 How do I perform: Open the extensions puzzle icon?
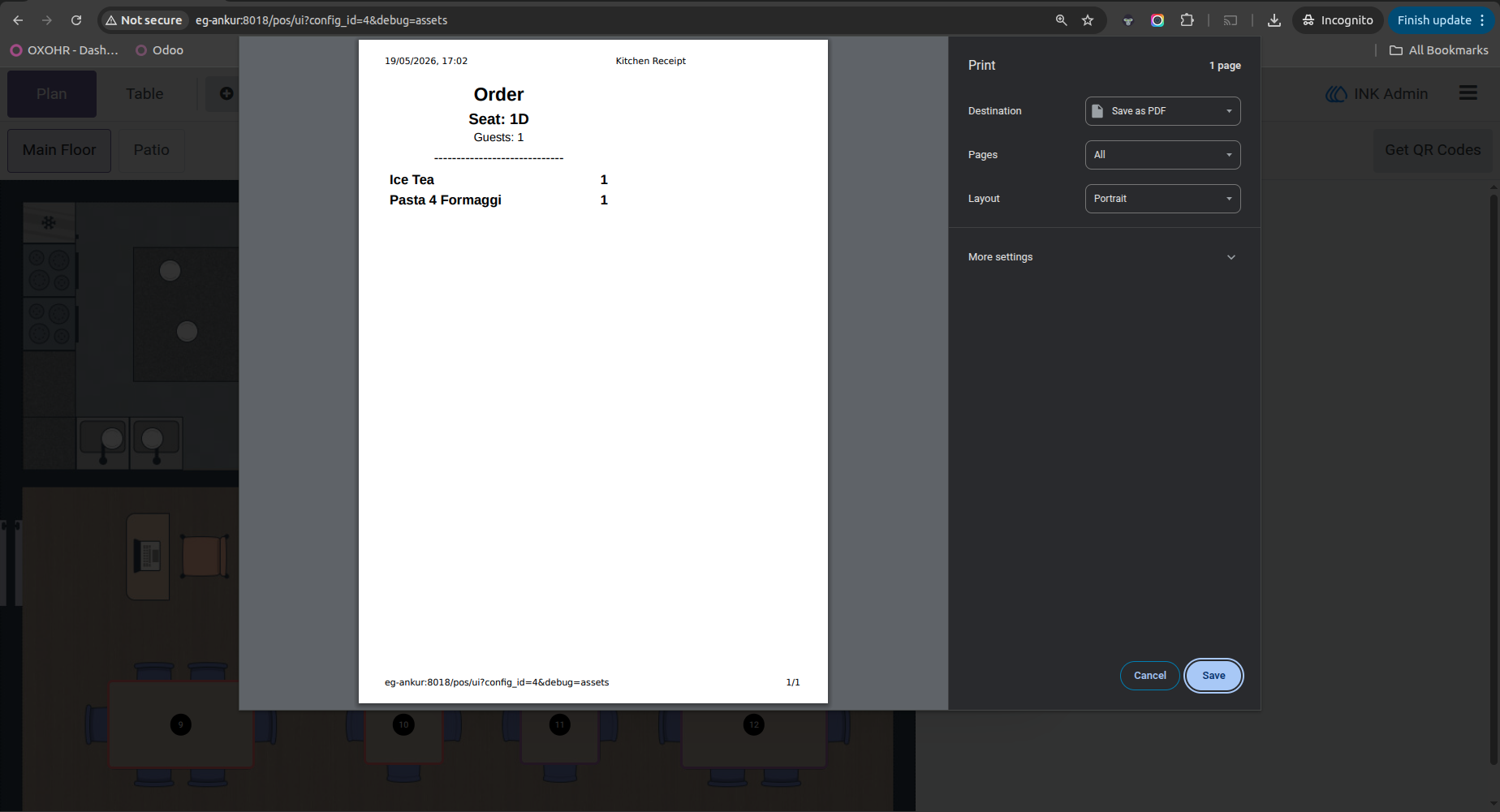click(1187, 20)
